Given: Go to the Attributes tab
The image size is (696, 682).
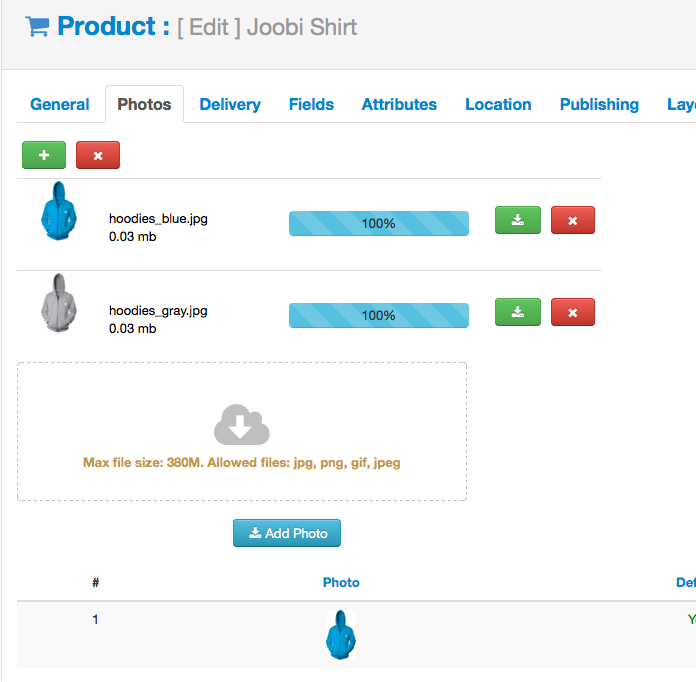Looking at the screenshot, I should [399, 104].
